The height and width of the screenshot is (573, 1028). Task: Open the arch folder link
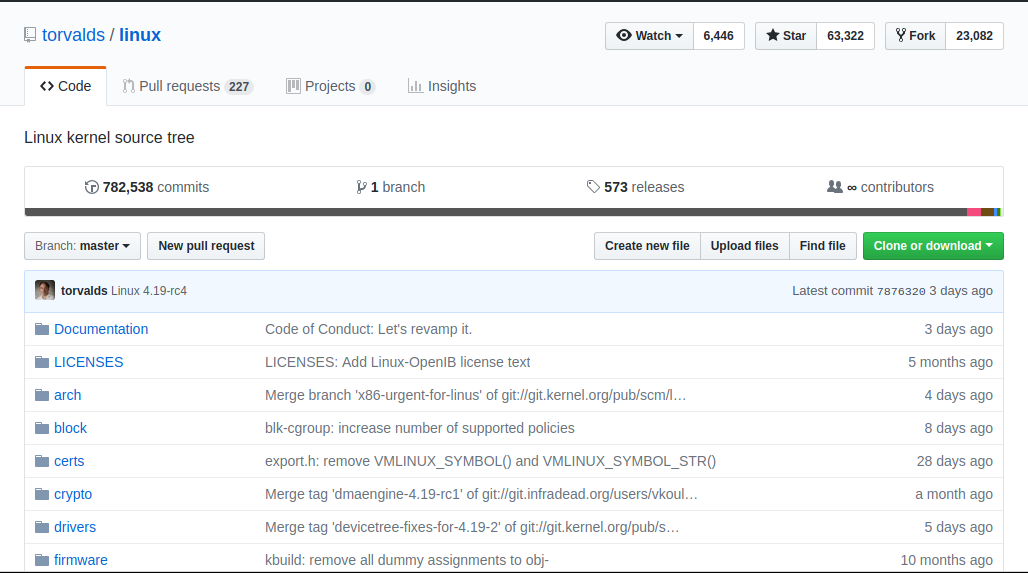click(68, 395)
